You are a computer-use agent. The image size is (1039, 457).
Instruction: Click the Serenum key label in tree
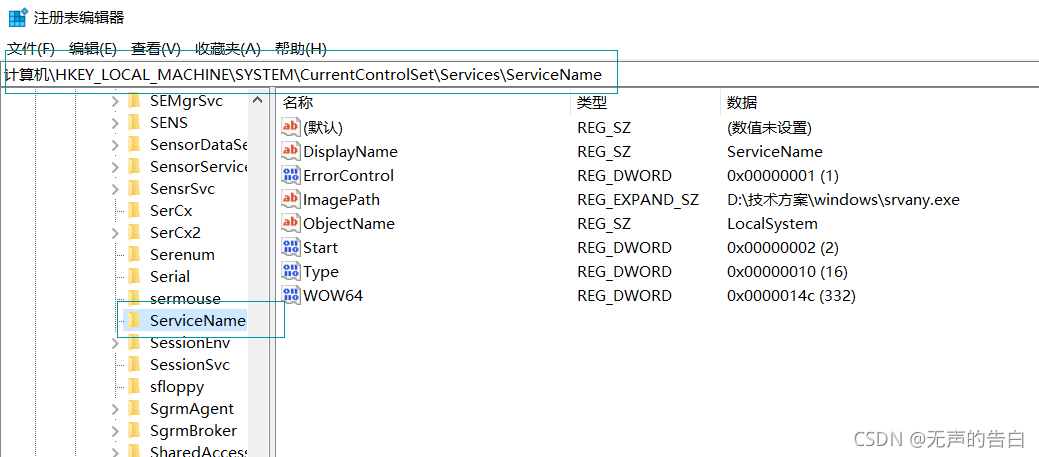182,254
